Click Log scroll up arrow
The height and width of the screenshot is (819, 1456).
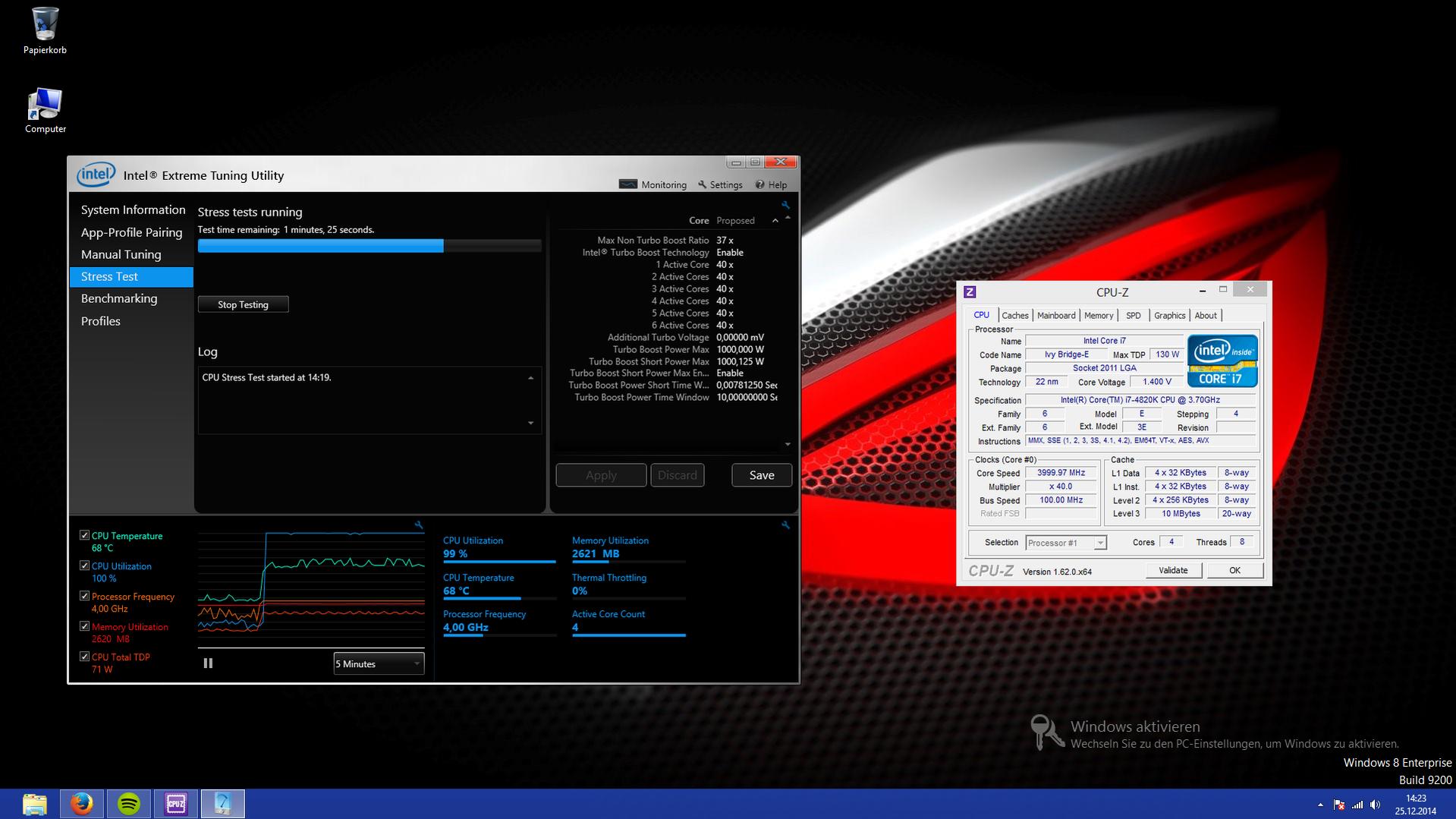[x=530, y=377]
